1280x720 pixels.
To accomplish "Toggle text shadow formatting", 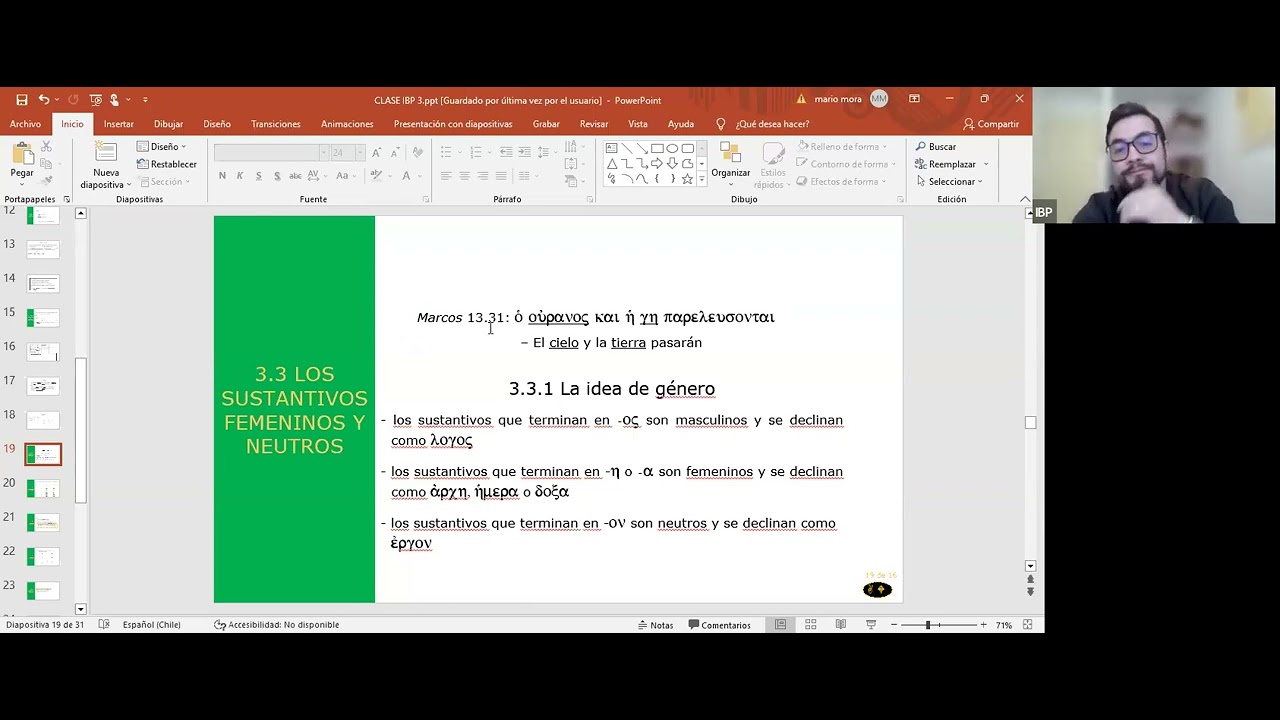I will (276, 176).
